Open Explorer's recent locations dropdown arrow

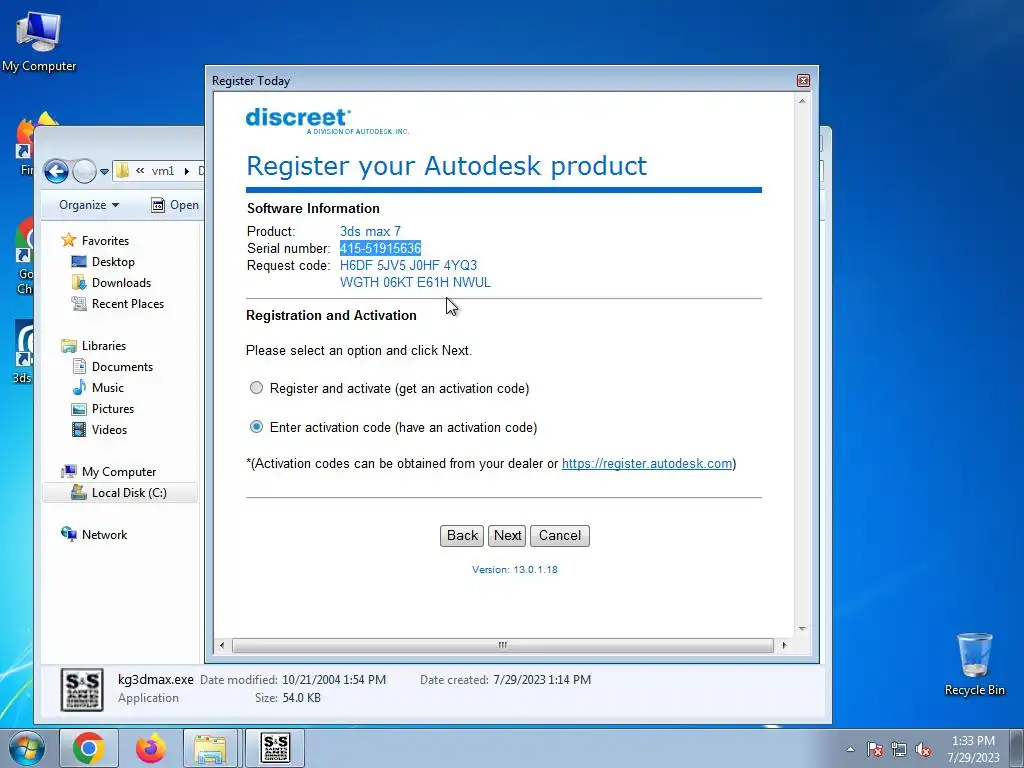(104, 172)
